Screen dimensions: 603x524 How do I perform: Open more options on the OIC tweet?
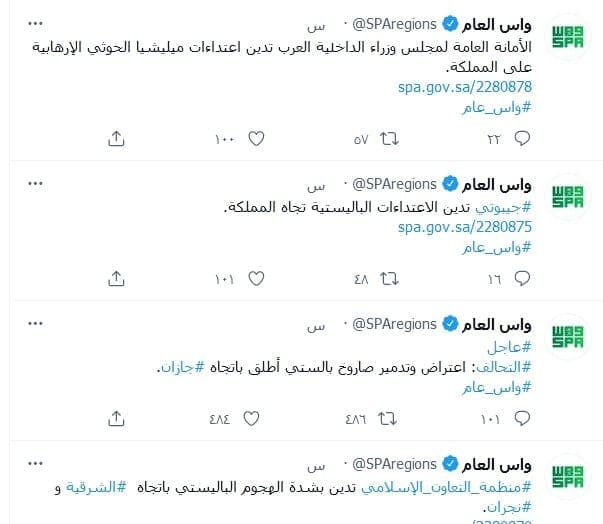pyautogui.click(x=35, y=463)
